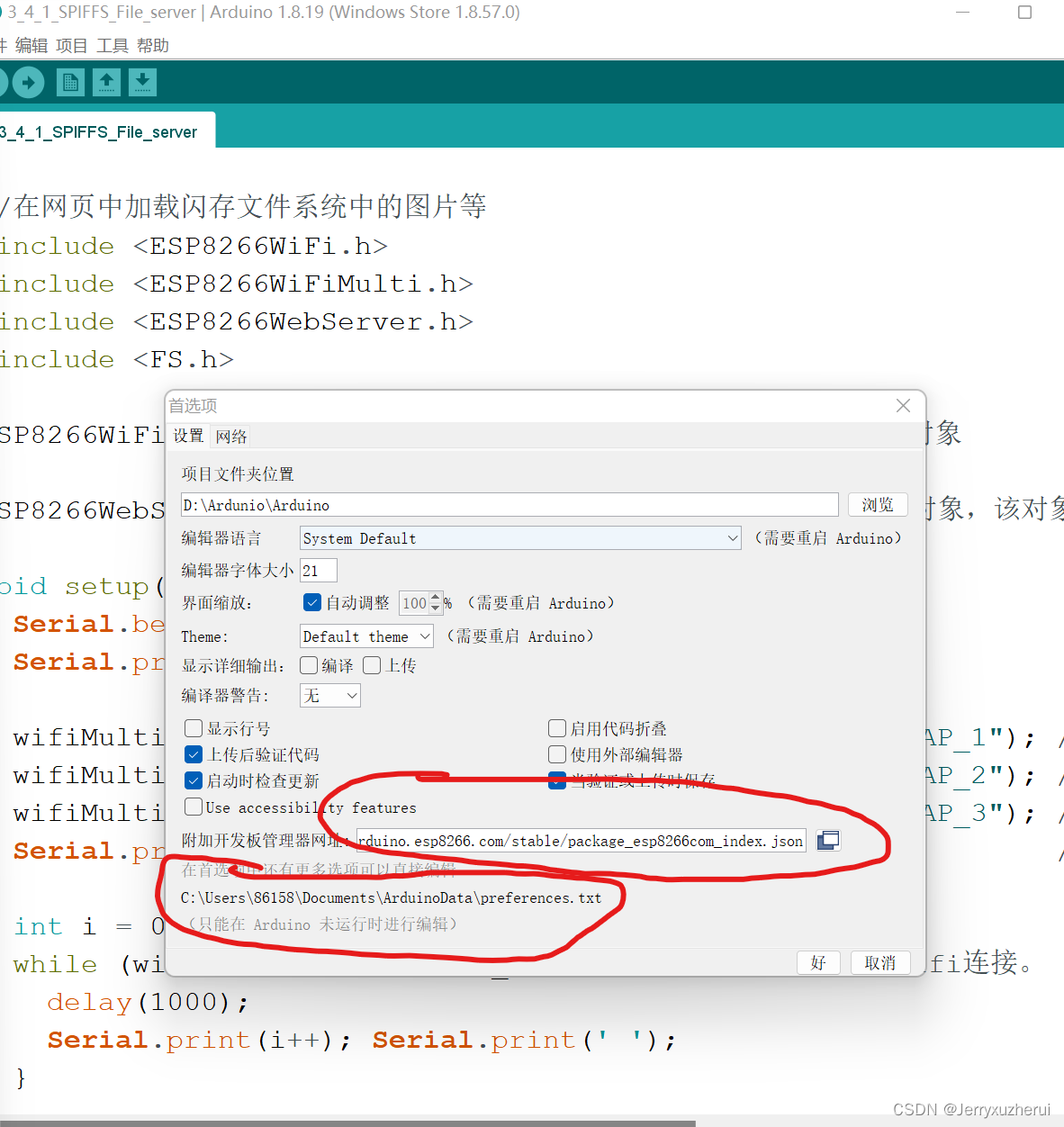Open the preferences.txt file path link
The width and height of the screenshot is (1064, 1127).
click(392, 897)
